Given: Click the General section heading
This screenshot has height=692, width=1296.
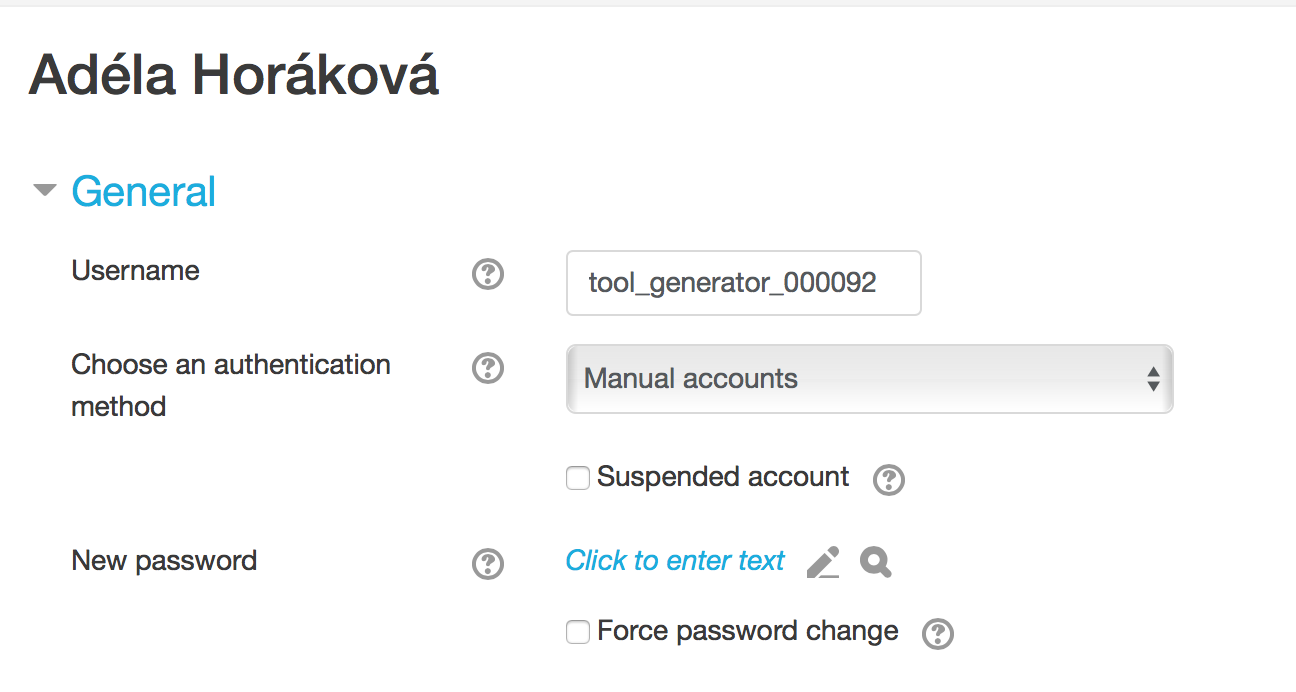Looking at the screenshot, I should click(x=144, y=191).
